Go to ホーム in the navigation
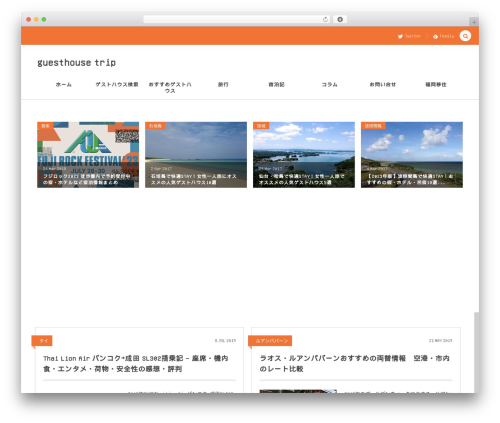 coord(63,84)
